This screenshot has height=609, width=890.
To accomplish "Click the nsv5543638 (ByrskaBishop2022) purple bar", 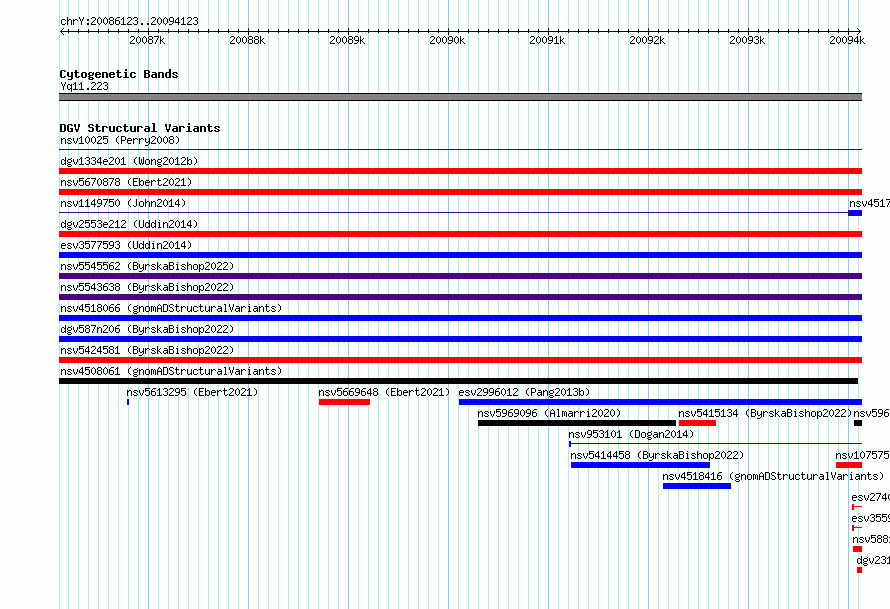I will [460, 297].
